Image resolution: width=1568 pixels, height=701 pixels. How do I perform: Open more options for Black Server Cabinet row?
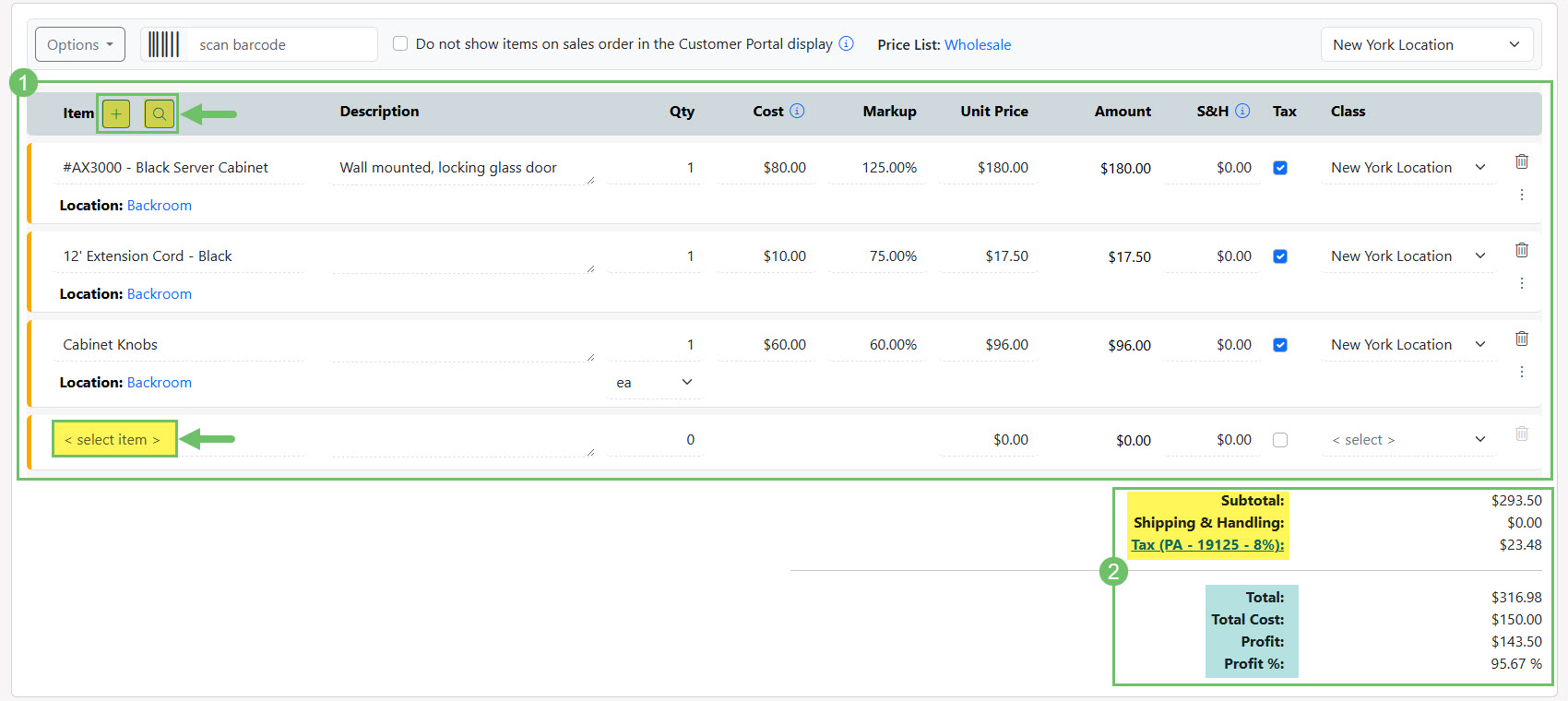1522,195
